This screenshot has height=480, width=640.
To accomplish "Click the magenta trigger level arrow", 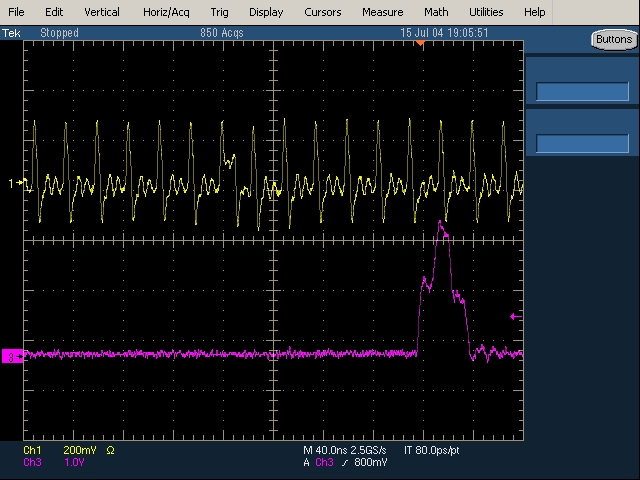I will click(x=516, y=316).
